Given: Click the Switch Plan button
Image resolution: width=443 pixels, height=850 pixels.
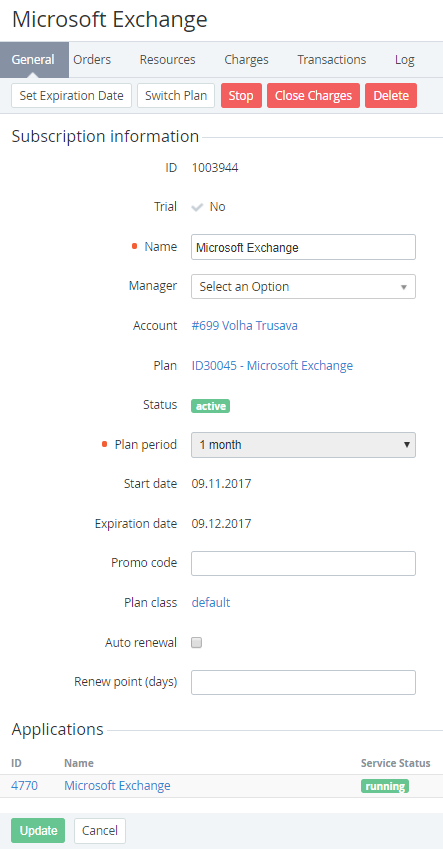Looking at the screenshot, I should (x=176, y=96).
